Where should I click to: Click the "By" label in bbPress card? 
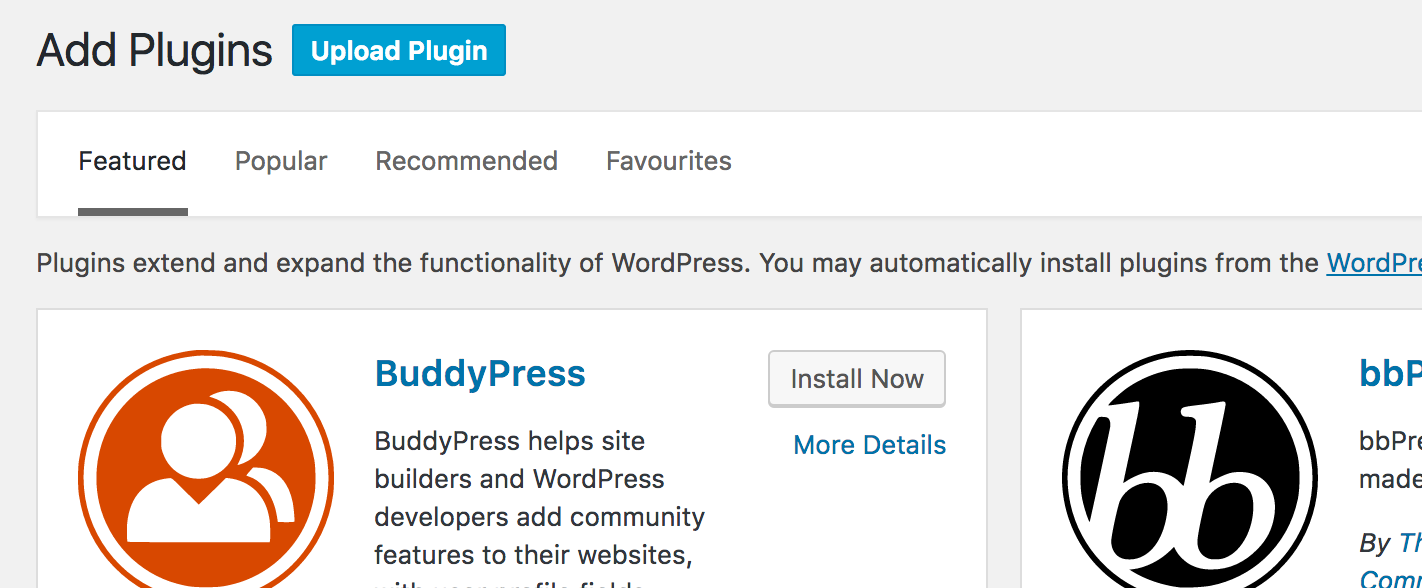pyautogui.click(x=1375, y=543)
